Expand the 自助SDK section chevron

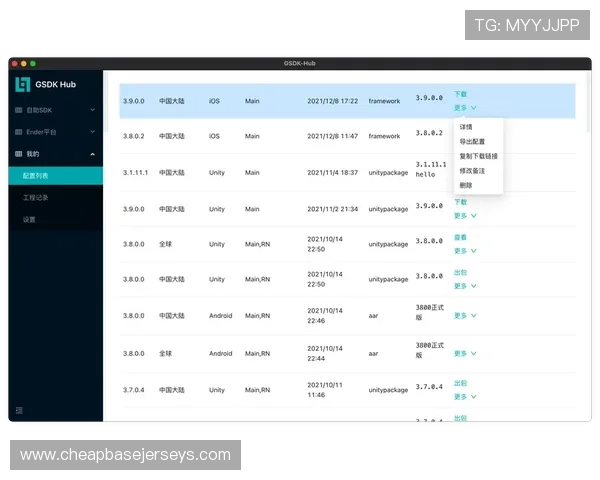point(93,110)
